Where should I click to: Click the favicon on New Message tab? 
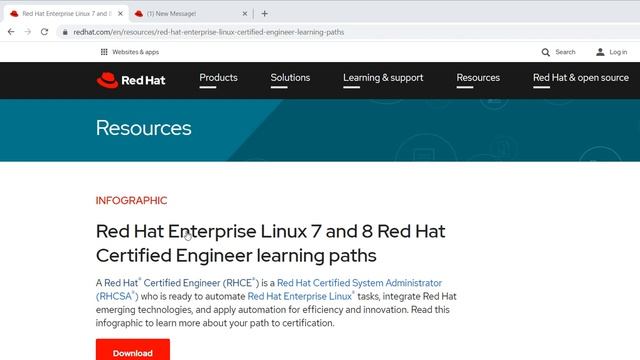tap(139, 13)
